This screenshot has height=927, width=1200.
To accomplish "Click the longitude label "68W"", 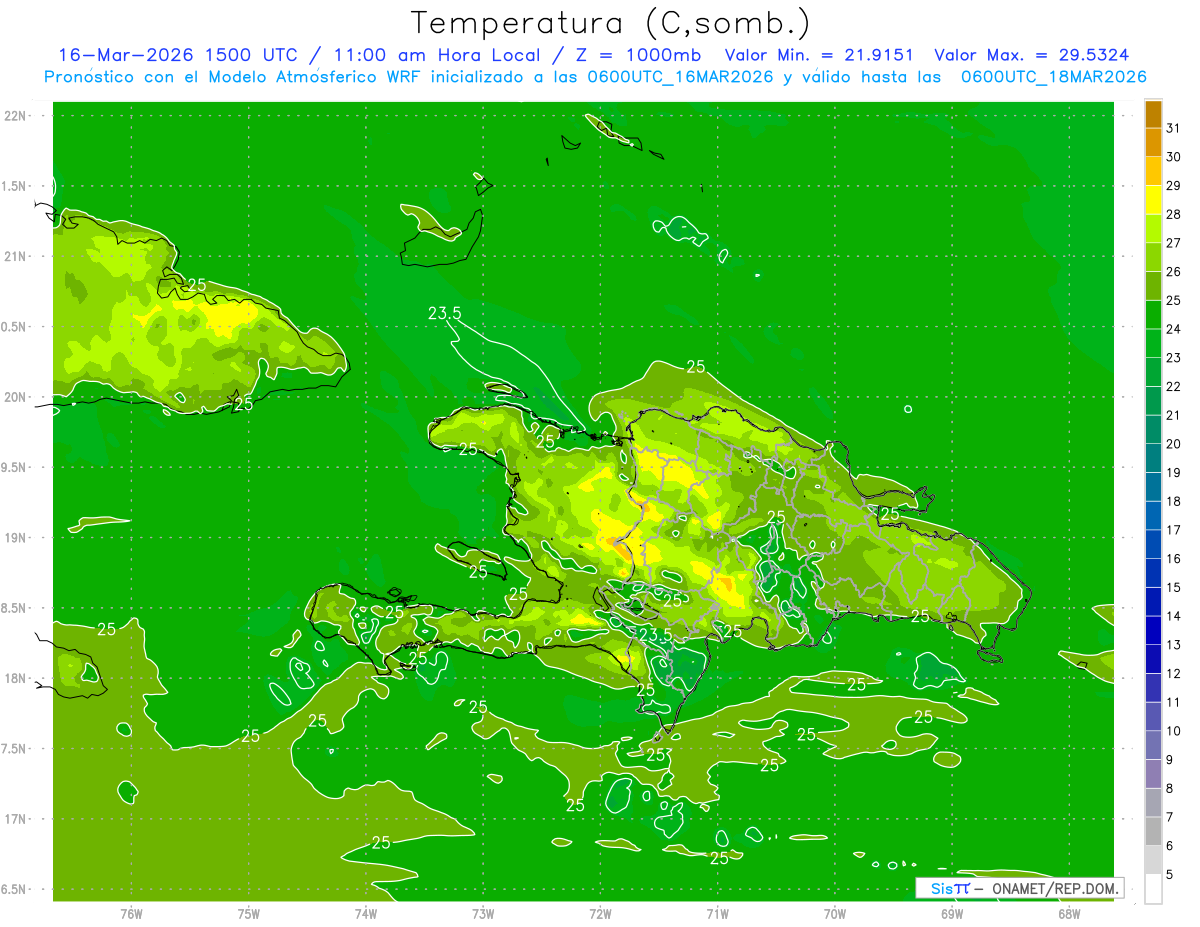I will coord(1069,914).
